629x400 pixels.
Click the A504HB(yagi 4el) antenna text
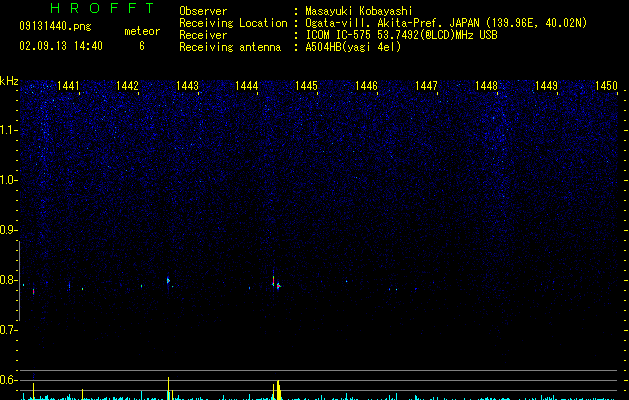353,47
